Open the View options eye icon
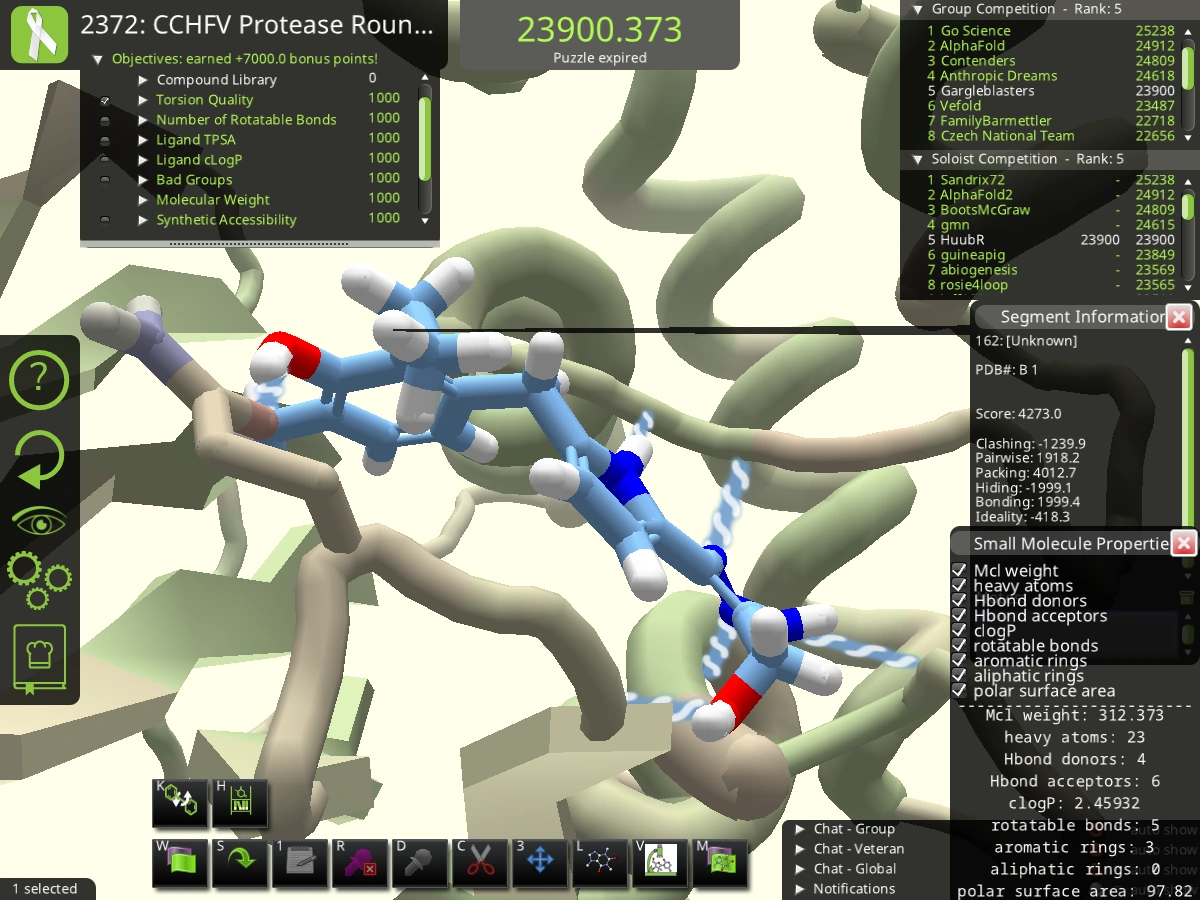The image size is (1200, 900). click(x=38, y=519)
